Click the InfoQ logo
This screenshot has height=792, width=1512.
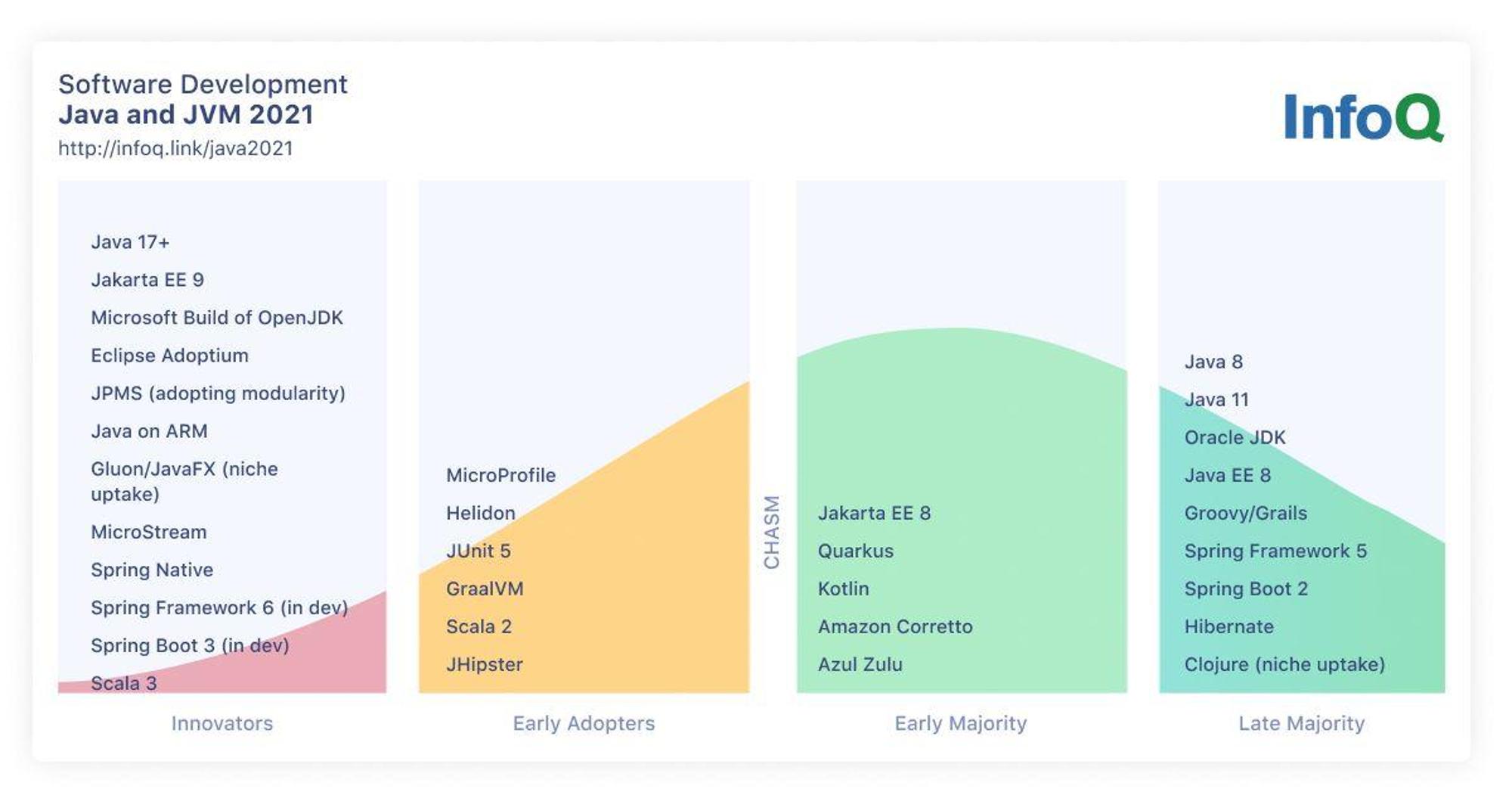pos(1364,116)
